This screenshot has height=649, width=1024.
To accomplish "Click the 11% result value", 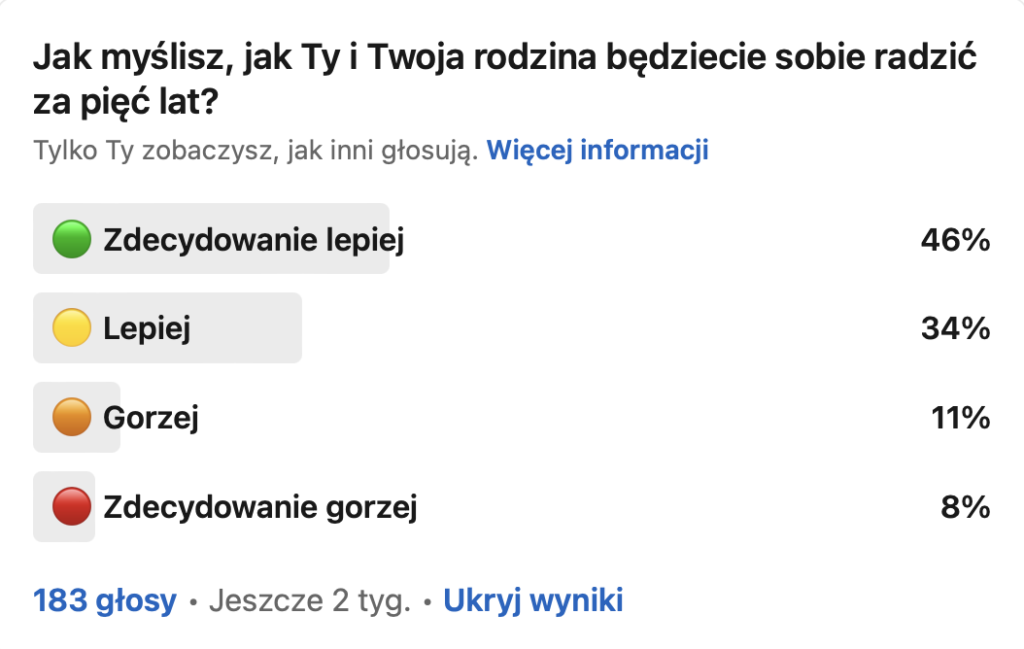I will coord(958,417).
